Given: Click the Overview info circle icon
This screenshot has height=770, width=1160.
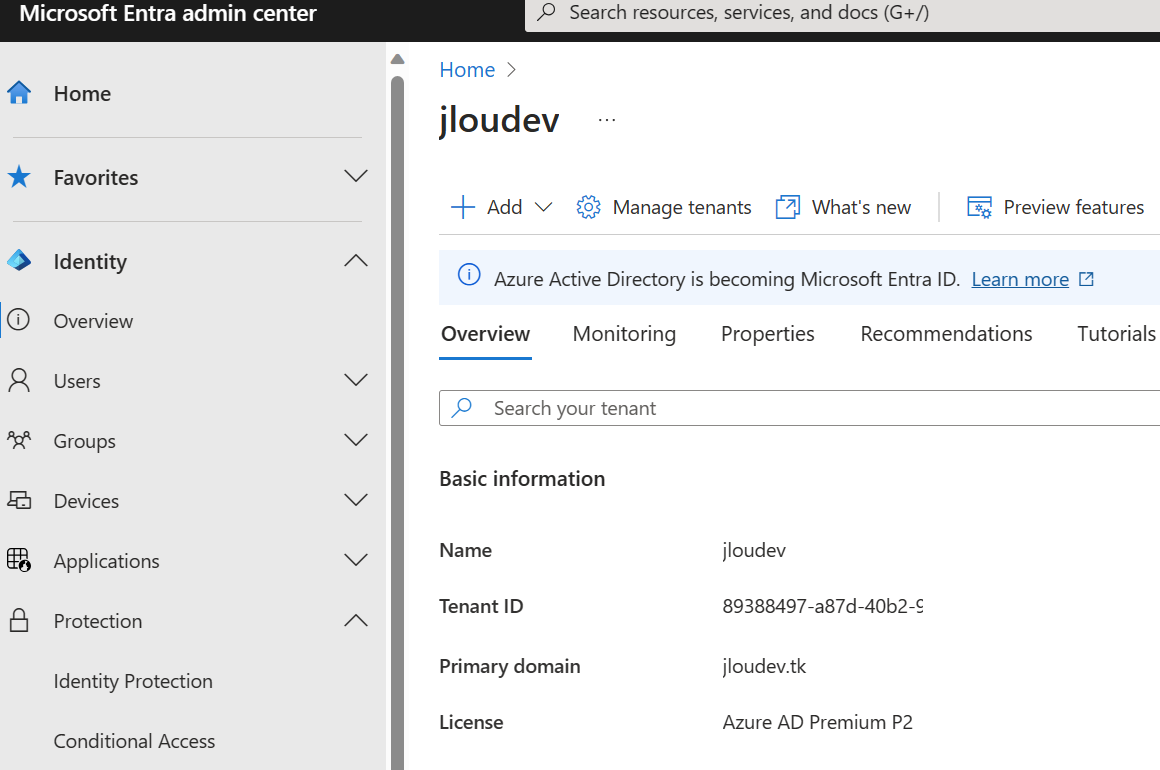Looking at the screenshot, I should pyautogui.click(x=18, y=320).
